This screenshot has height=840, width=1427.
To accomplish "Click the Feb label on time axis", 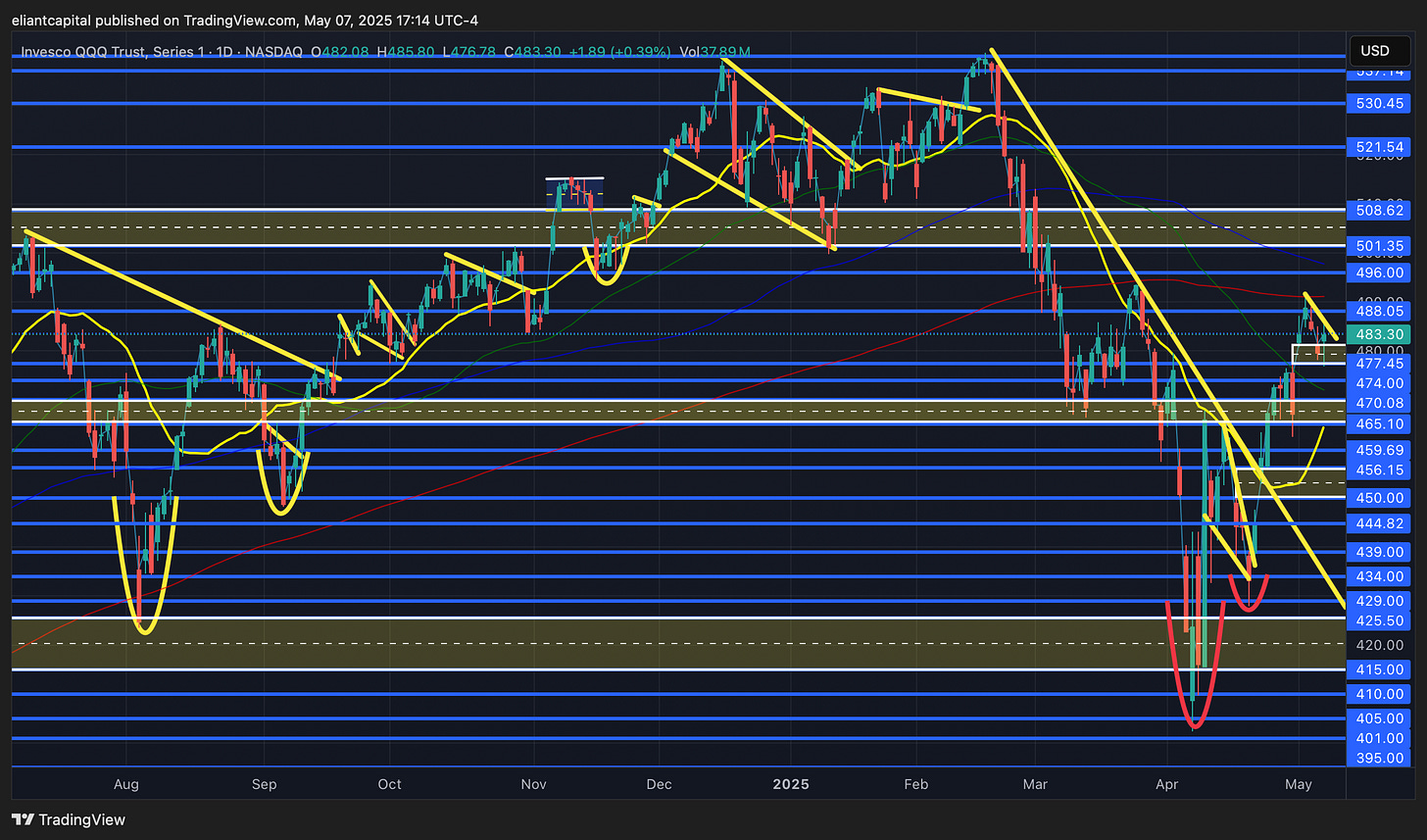I will point(915,784).
